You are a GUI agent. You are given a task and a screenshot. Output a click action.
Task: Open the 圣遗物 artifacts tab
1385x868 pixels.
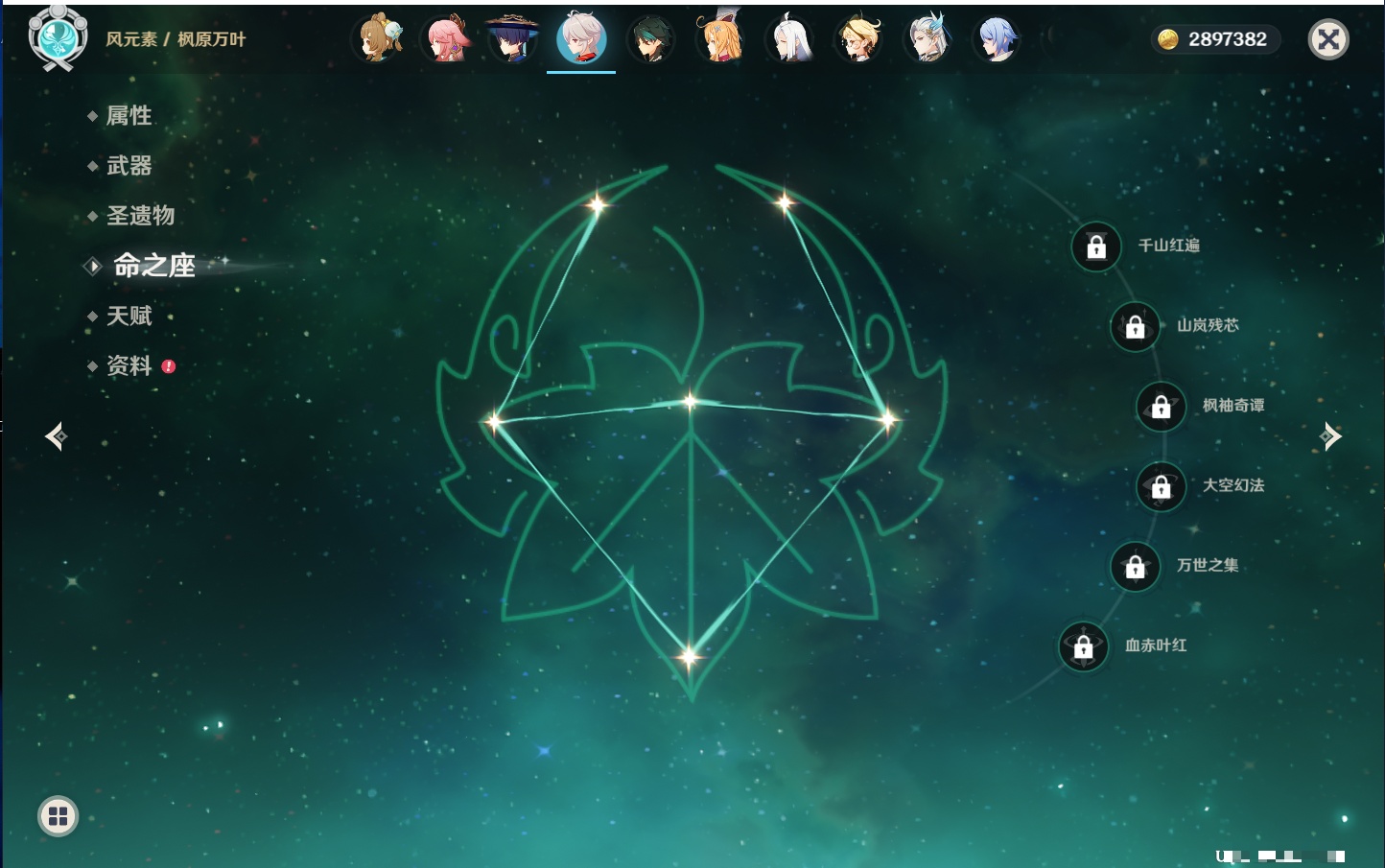140,216
